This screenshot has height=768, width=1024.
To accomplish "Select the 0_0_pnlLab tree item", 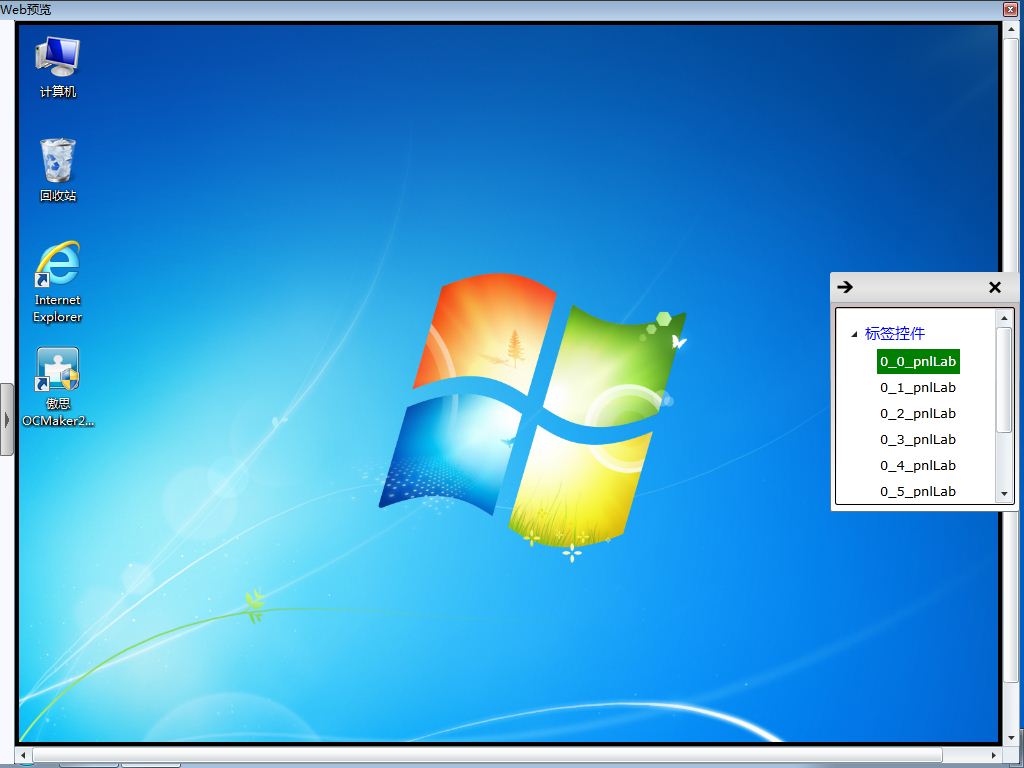I will coord(918,361).
